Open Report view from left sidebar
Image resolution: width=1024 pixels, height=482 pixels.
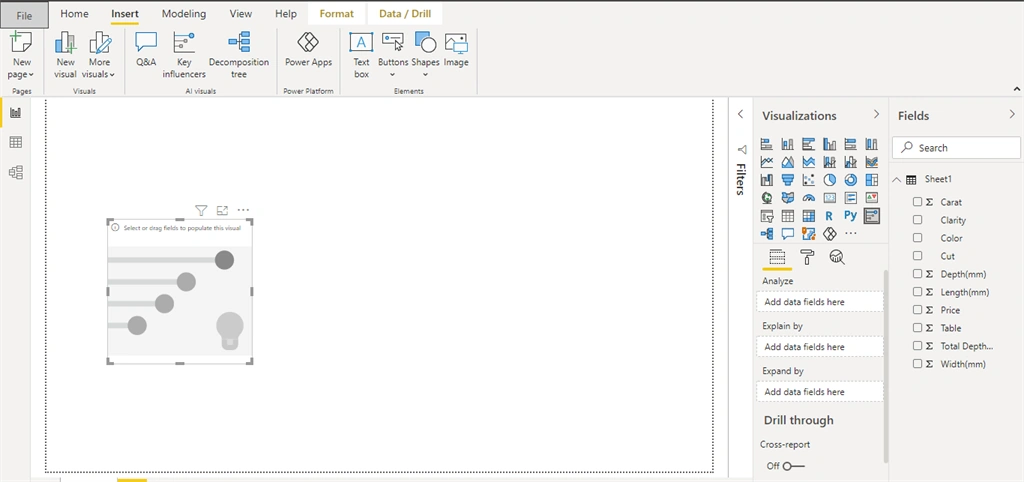point(16,113)
